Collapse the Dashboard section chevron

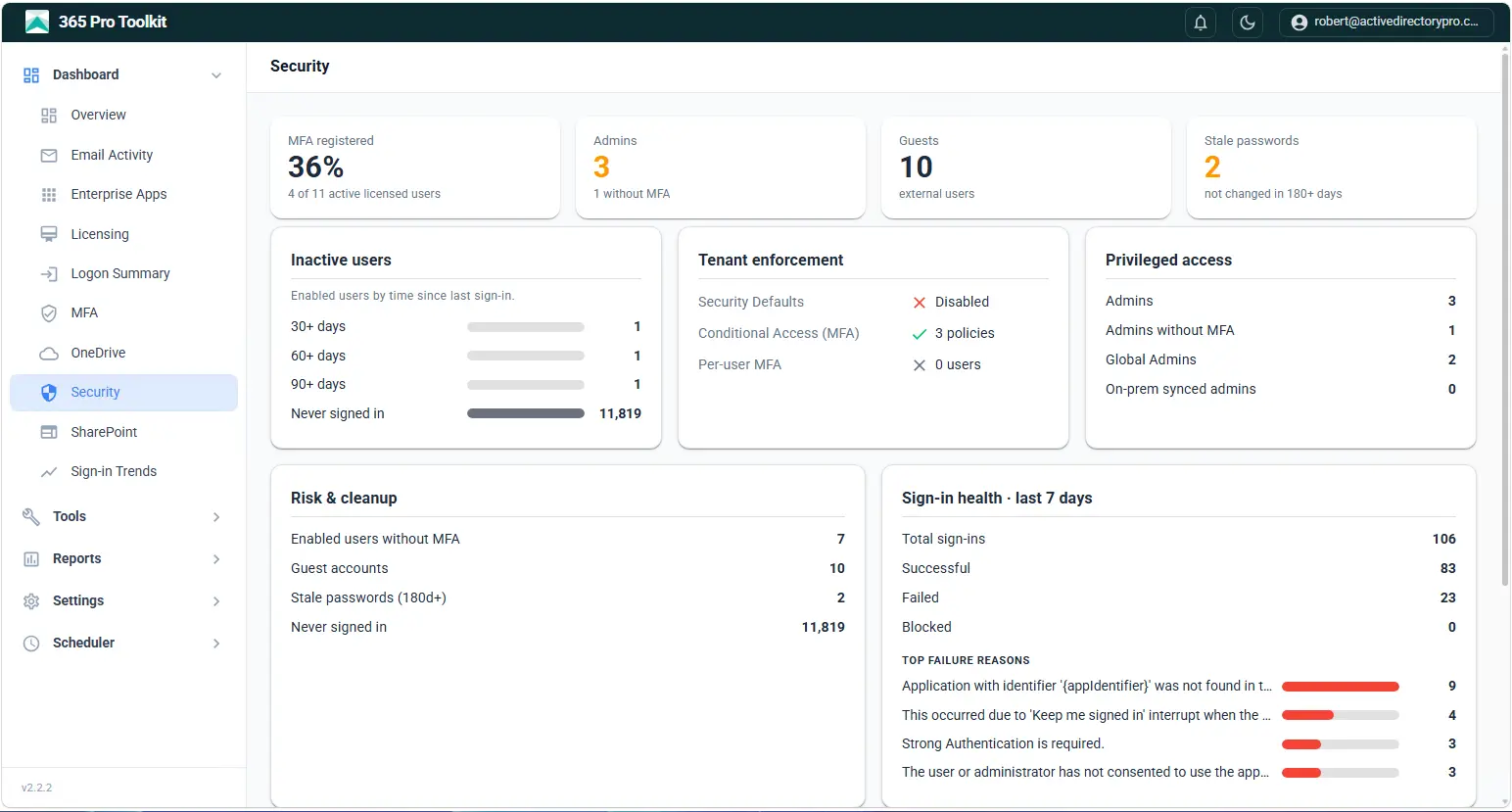pyautogui.click(x=216, y=75)
